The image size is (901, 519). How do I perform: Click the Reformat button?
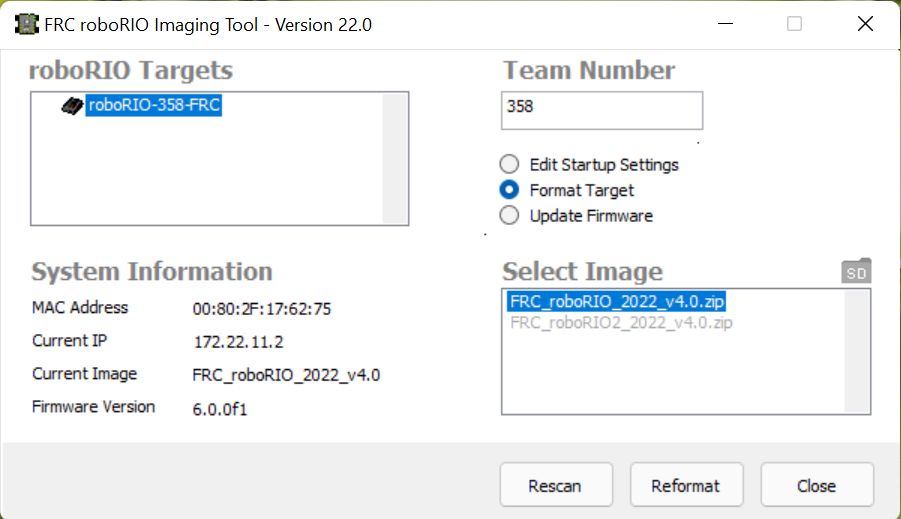pyautogui.click(x=686, y=485)
